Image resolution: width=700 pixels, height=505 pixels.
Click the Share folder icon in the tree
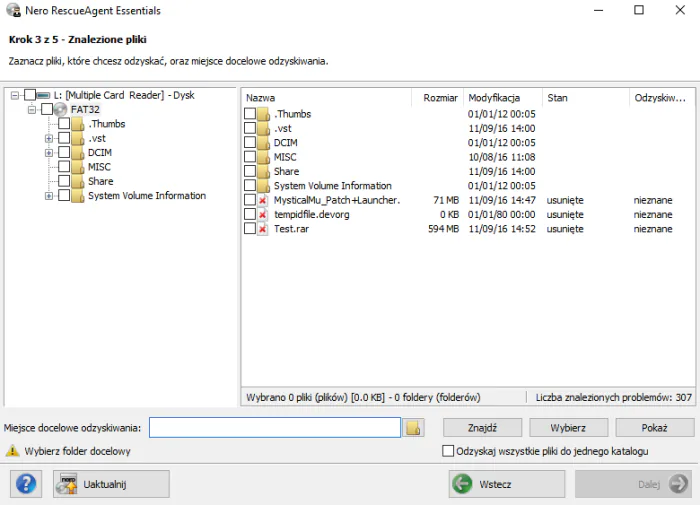tap(78, 181)
